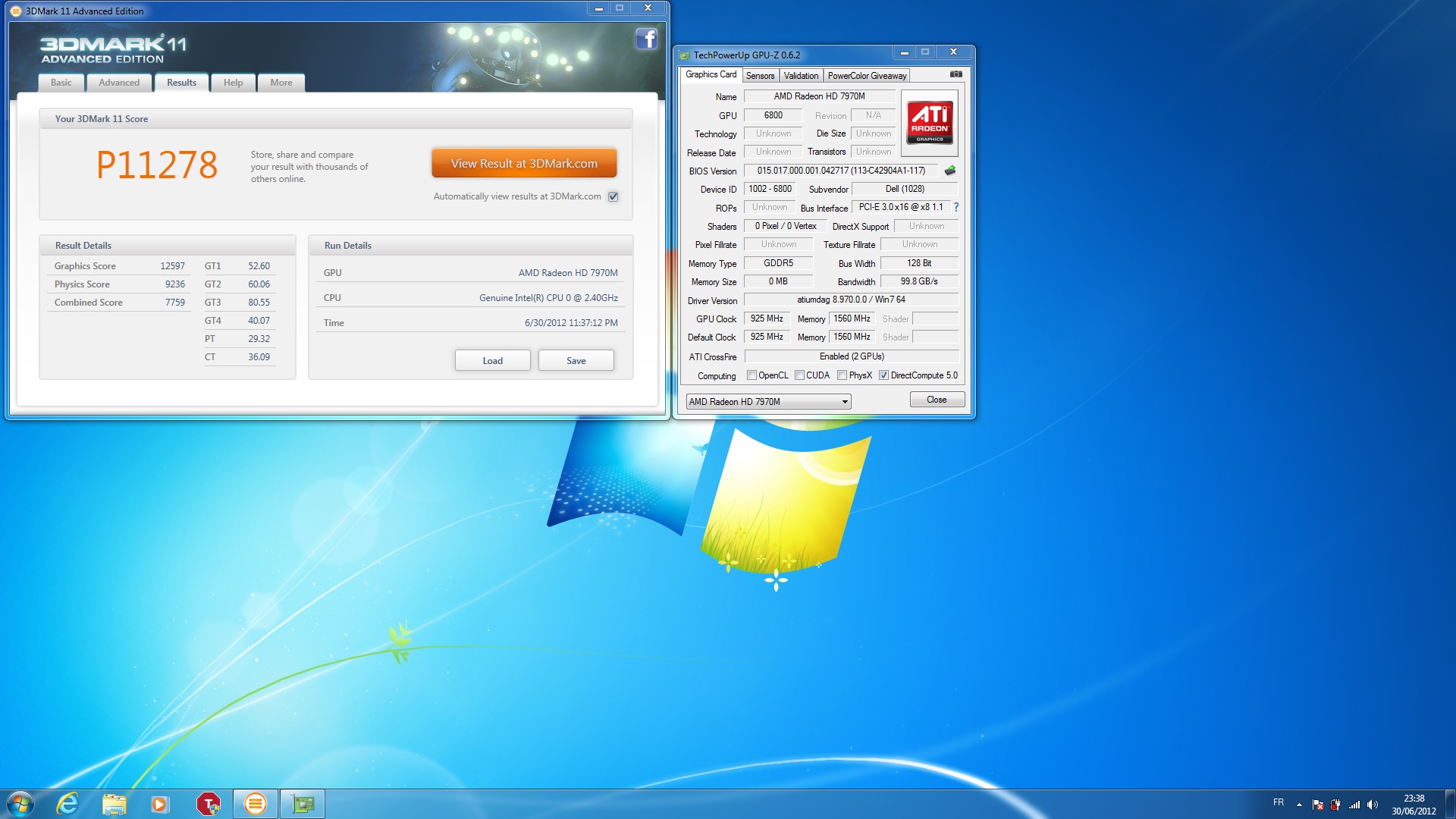Viewport: 1456px width, 819px height.
Task: Open the Windows Start orb
Action: point(20,804)
